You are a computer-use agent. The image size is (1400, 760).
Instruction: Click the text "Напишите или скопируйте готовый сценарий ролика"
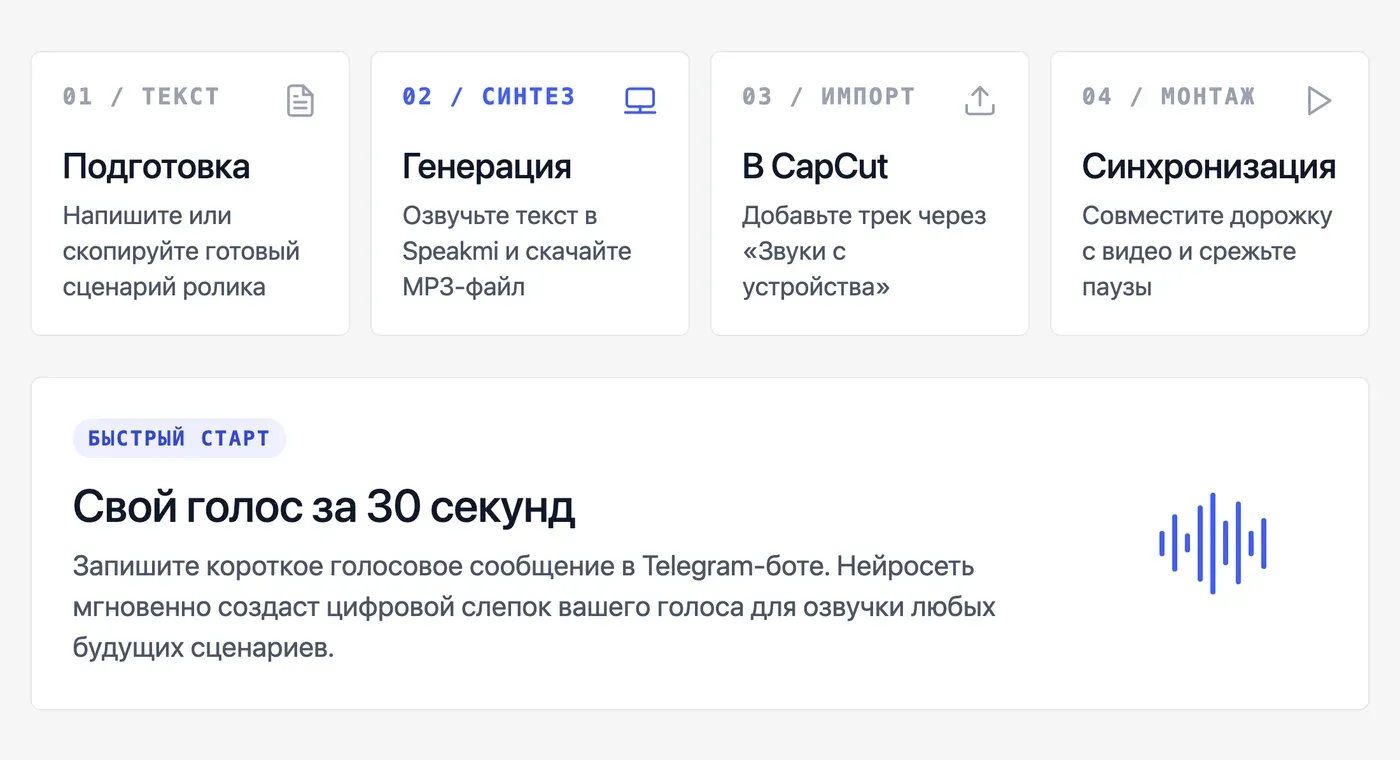(182, 251)
